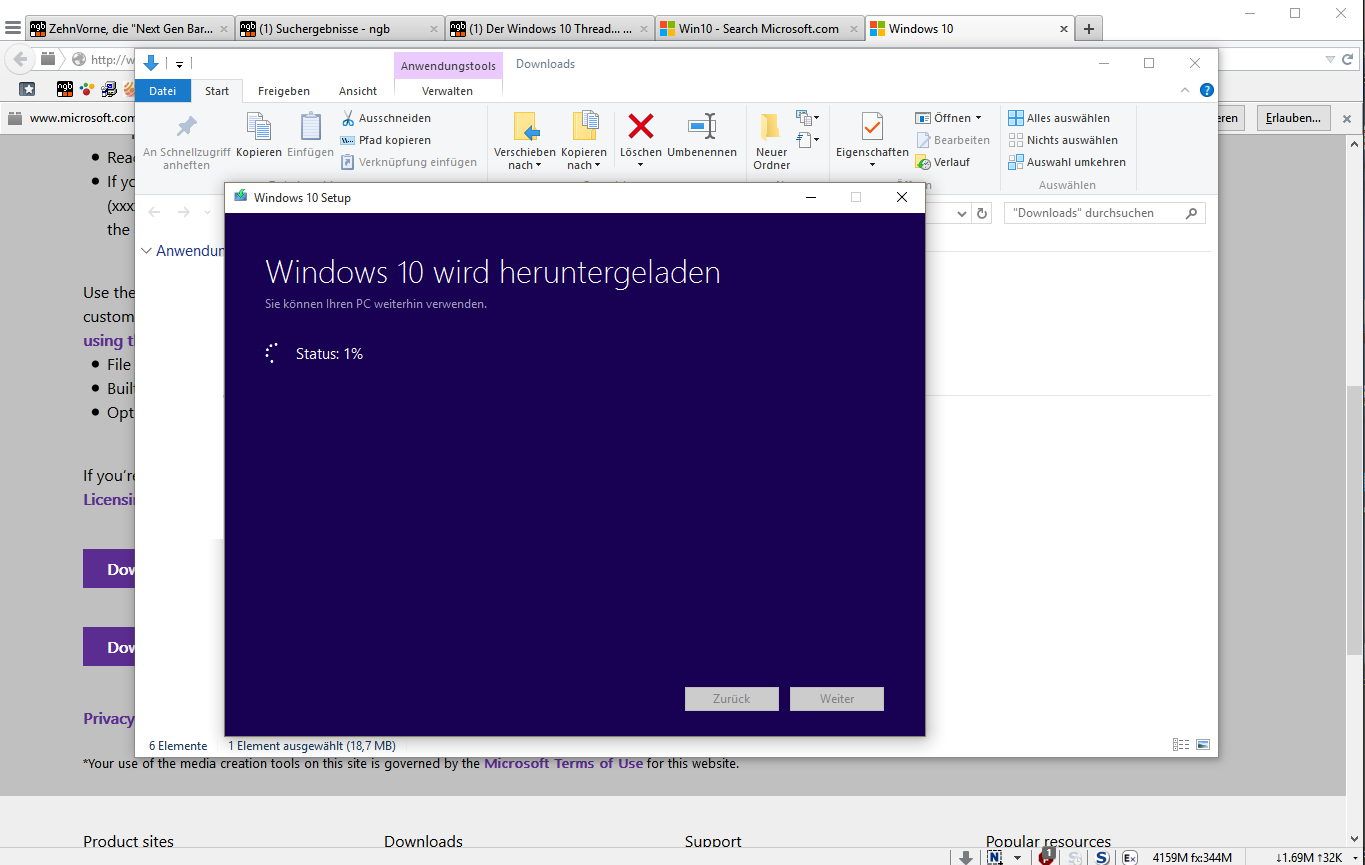This screenshot has height=865, width=1365.
Task: Click the Umbenennen rename icon
Action: tap(702, 127)
